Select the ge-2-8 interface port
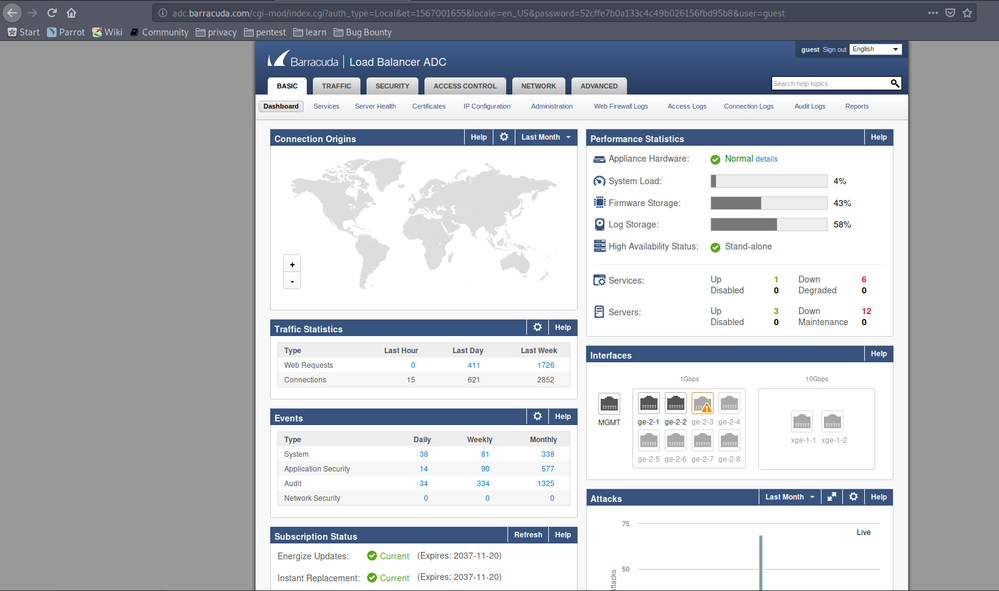The width and height of the screenshot is (999, 591). point(729,440)
